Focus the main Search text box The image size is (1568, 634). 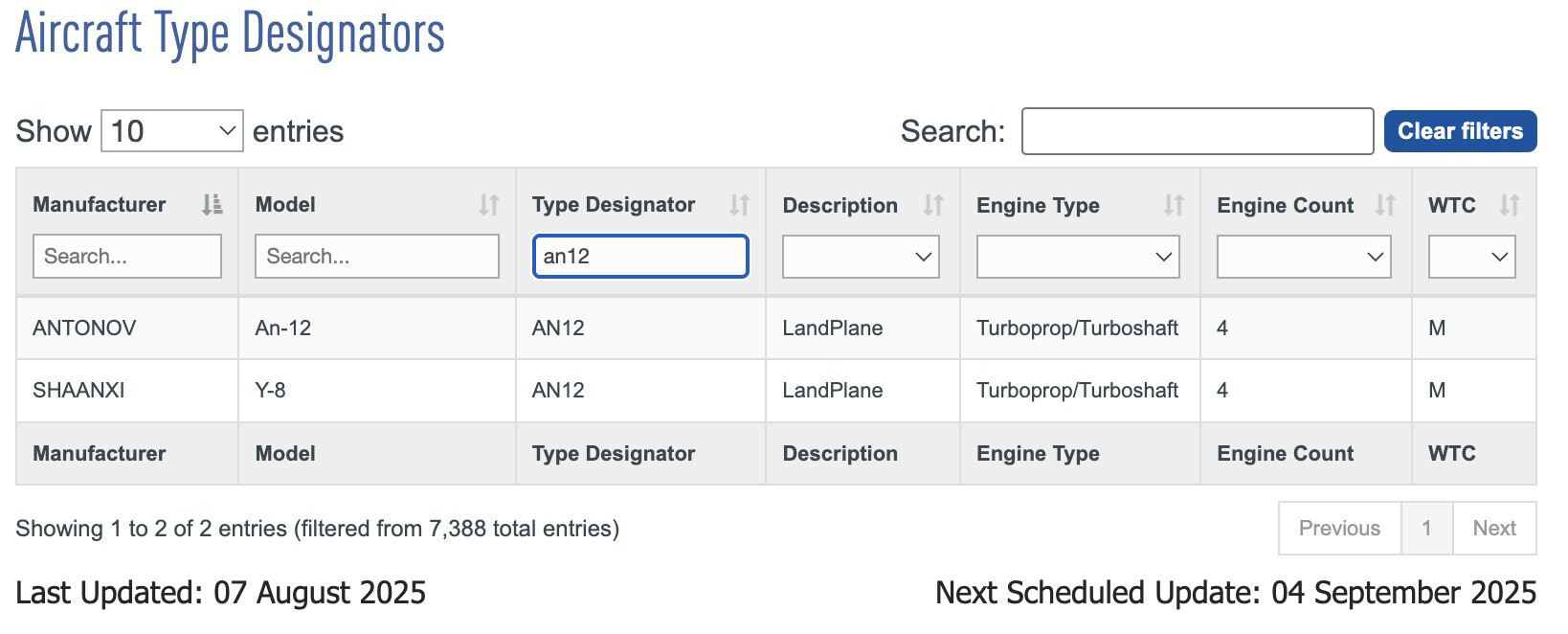click(x=1197, y=131)
